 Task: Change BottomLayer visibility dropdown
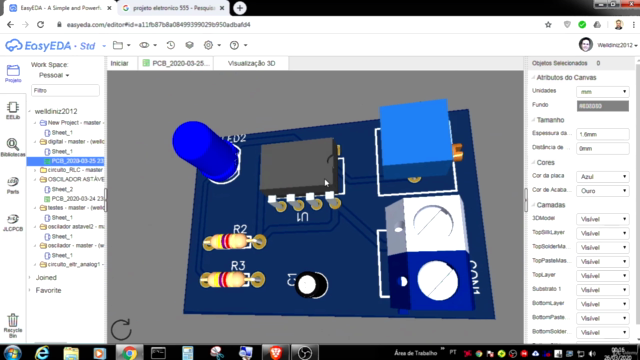click(x=602, y=304)
